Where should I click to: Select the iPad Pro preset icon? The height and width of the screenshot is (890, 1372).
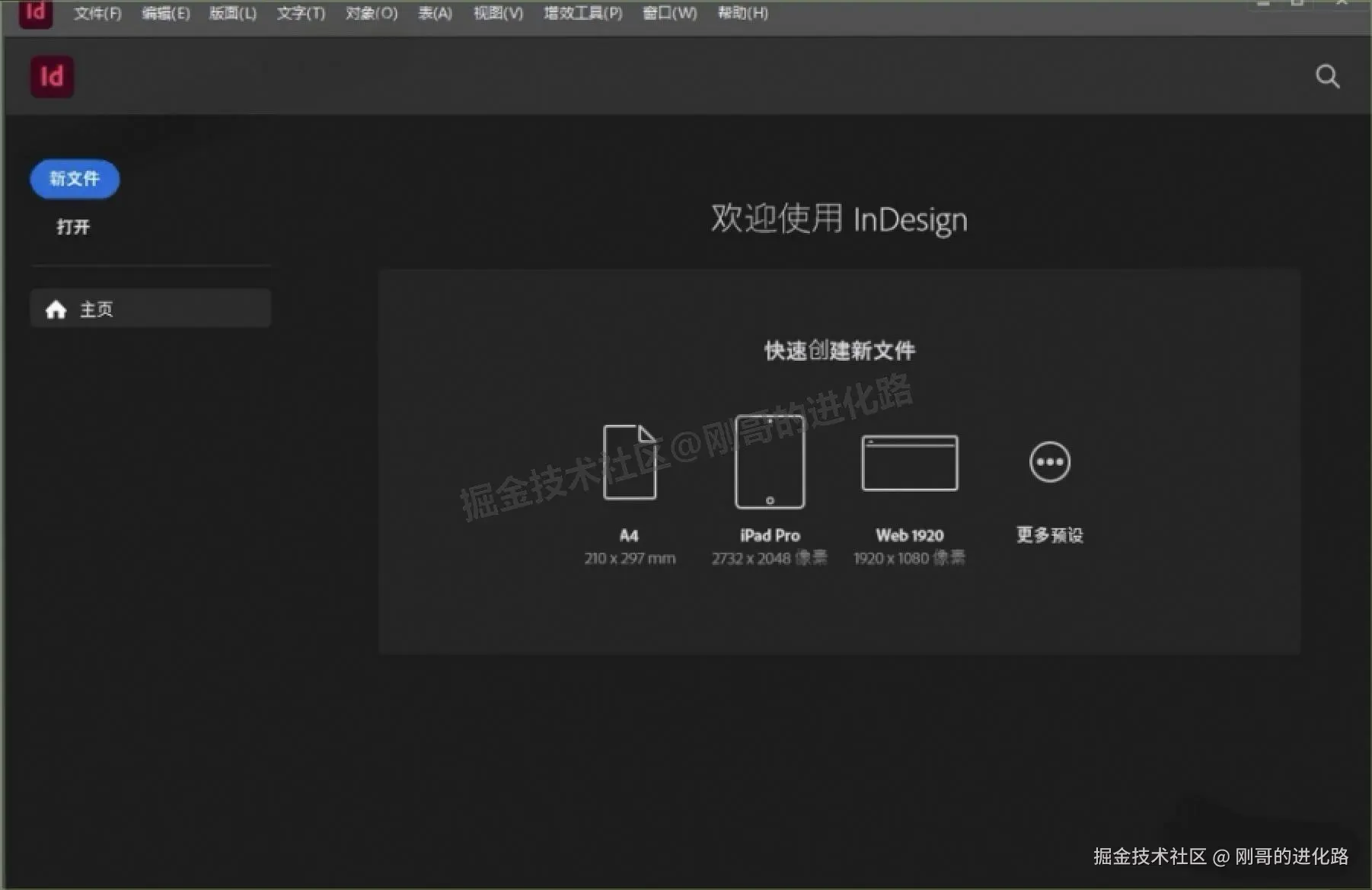(770, 463)
